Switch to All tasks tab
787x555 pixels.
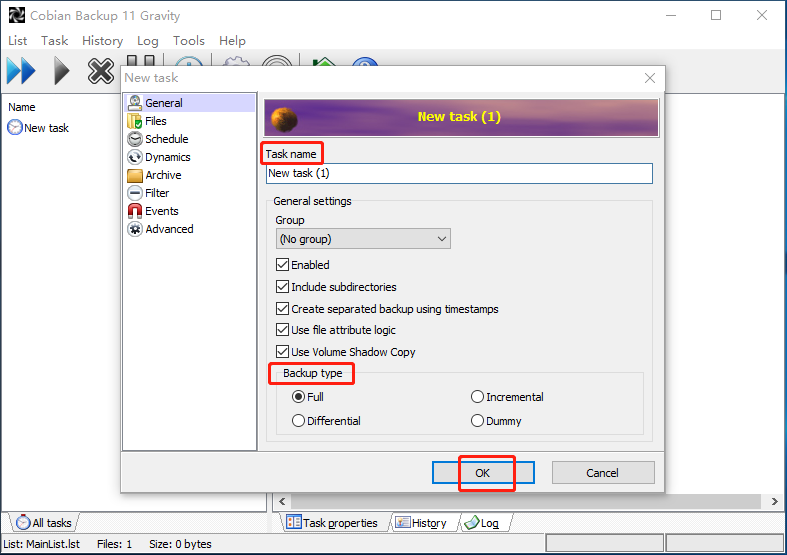pyautogui.click(x=44, y=523)
